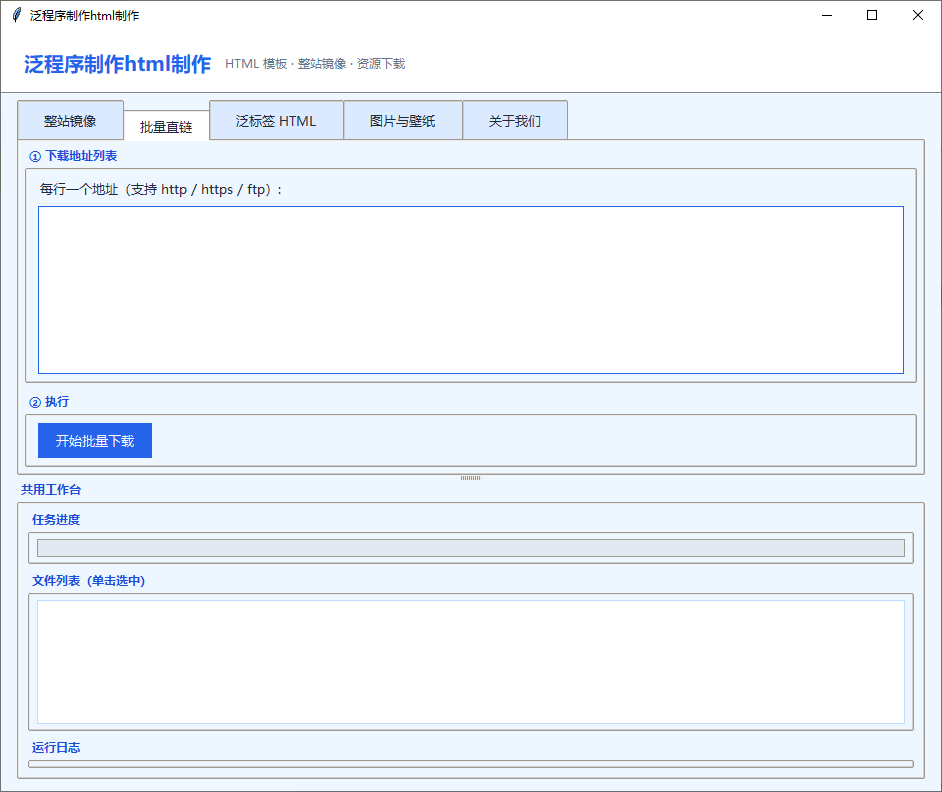Click the ② 执行 section label
This screenshot has height=792, width=942.
coord(49,402)
